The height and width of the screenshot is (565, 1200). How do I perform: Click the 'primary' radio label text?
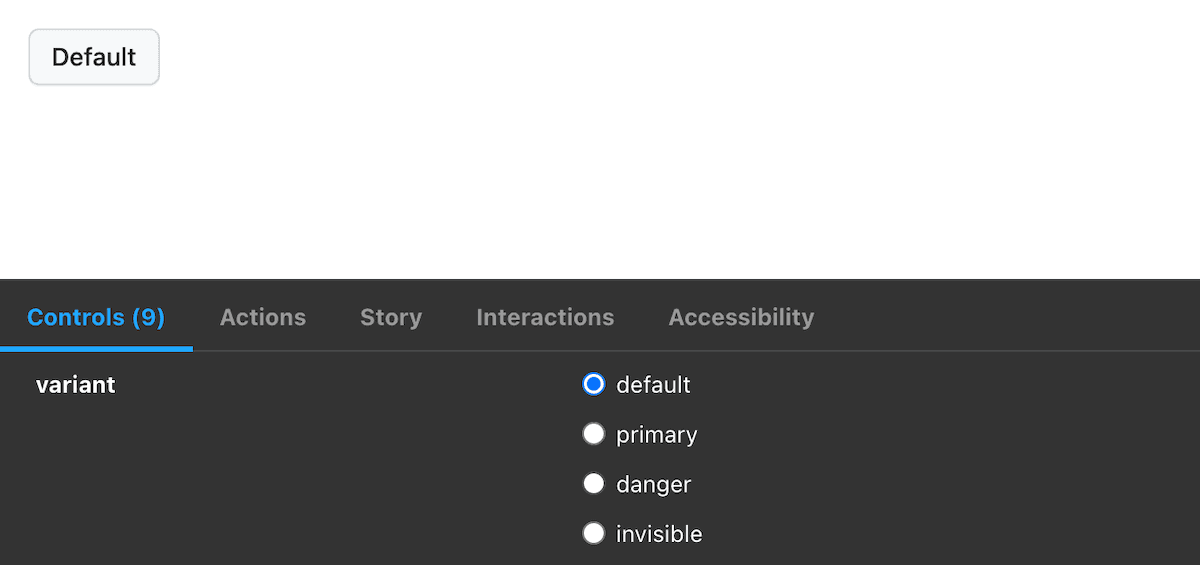coord(656,435)
